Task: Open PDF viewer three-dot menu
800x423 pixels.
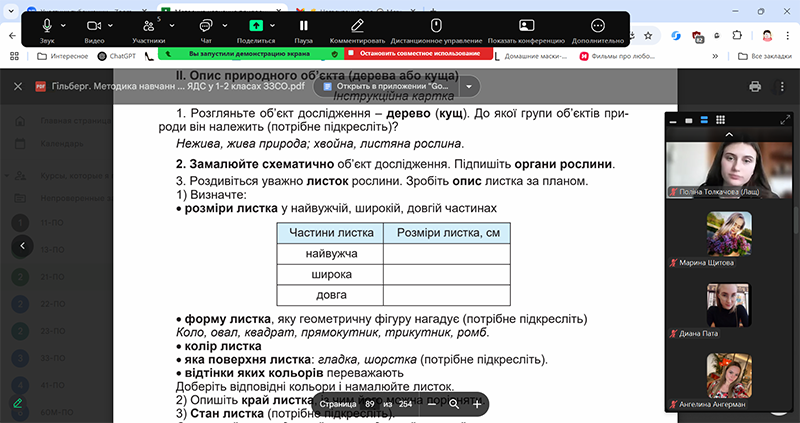Action: [781, 86]
